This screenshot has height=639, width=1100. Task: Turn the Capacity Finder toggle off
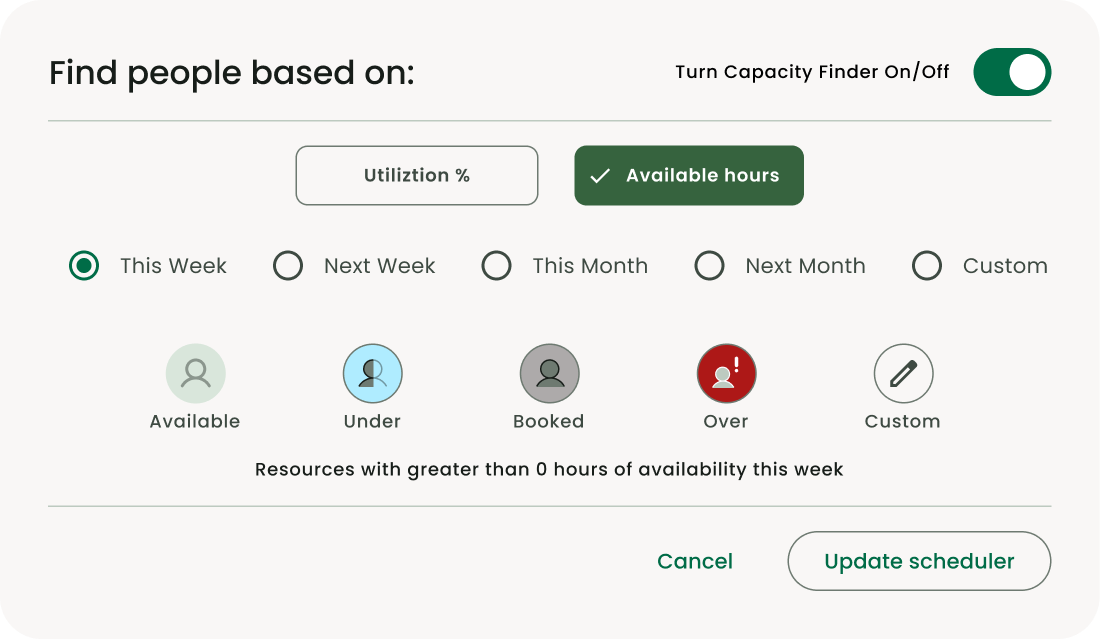1012,72
